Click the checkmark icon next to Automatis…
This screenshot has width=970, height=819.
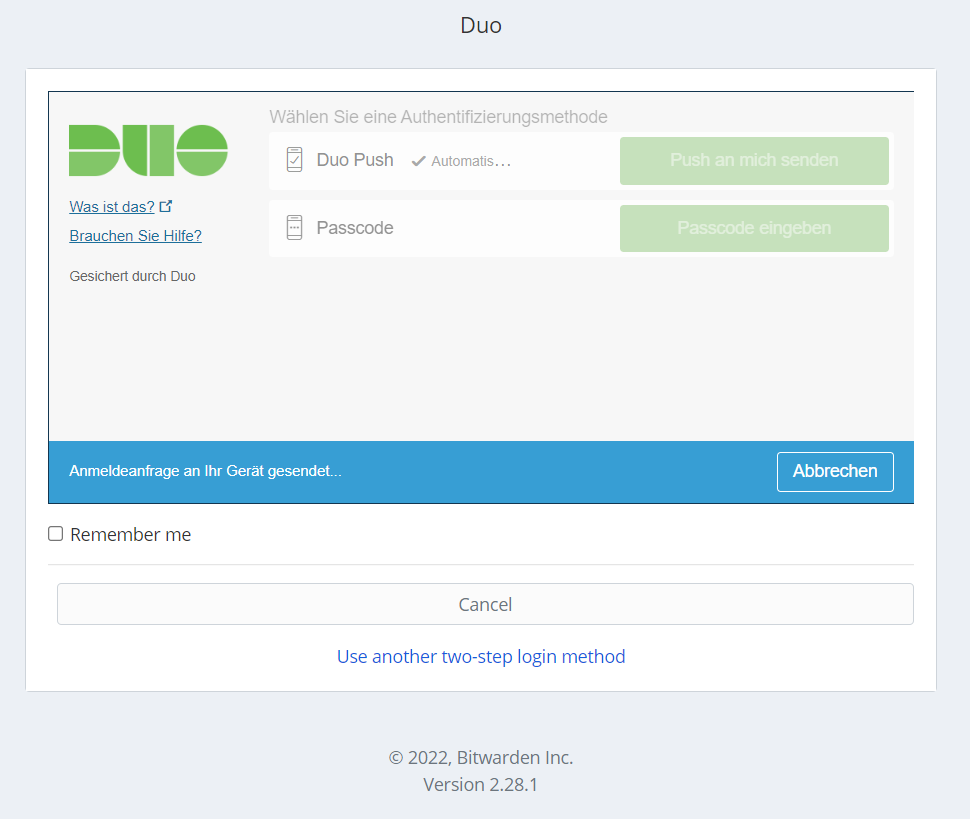pos(419,161)
